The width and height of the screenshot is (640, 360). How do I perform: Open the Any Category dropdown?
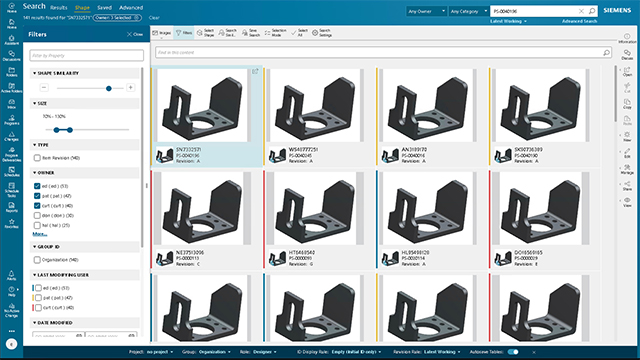(469, 11)
